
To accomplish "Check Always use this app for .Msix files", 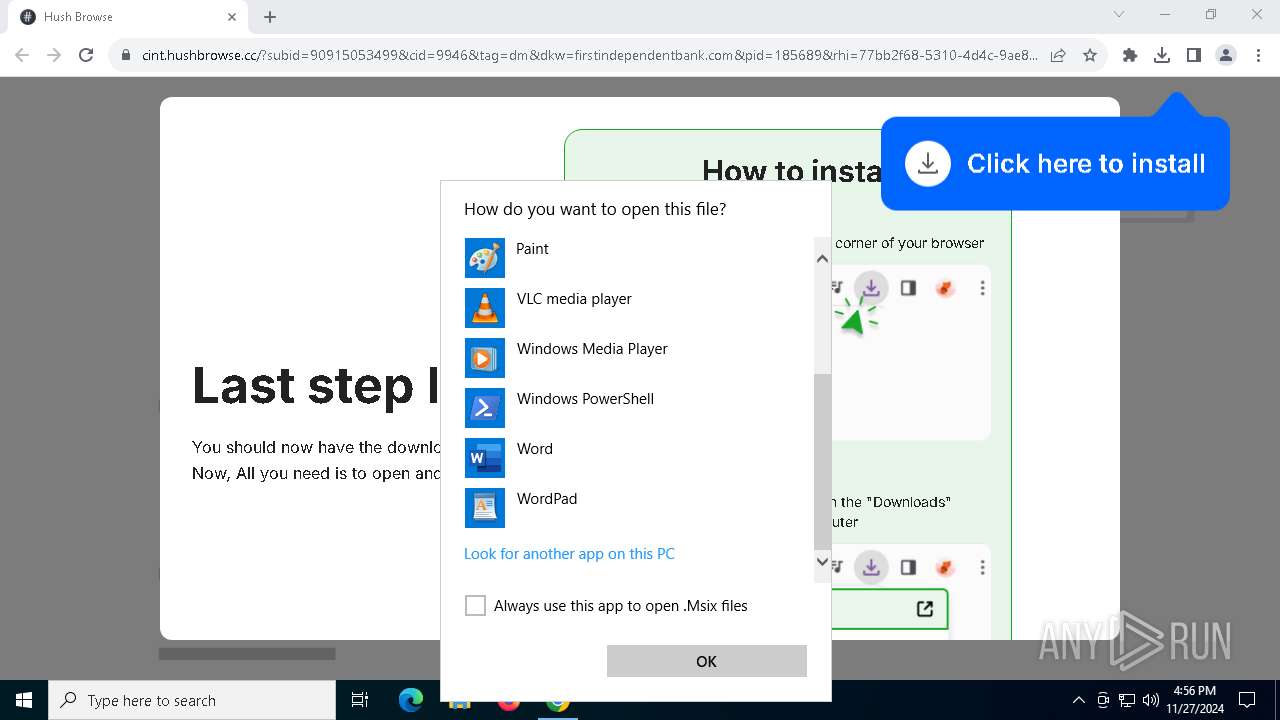I will point(475,606).
